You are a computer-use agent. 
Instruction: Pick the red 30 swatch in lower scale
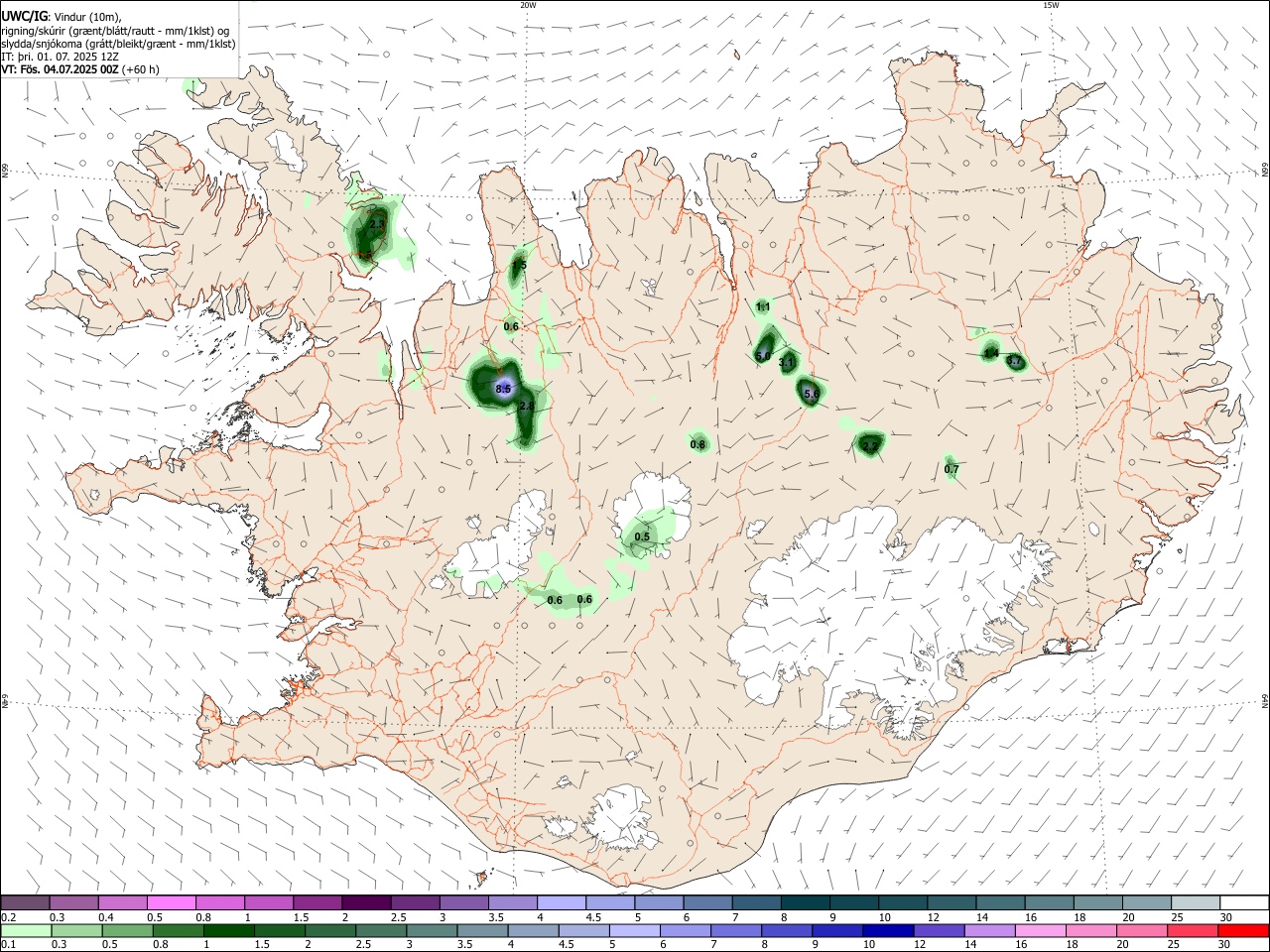[x=1243, y=930]
